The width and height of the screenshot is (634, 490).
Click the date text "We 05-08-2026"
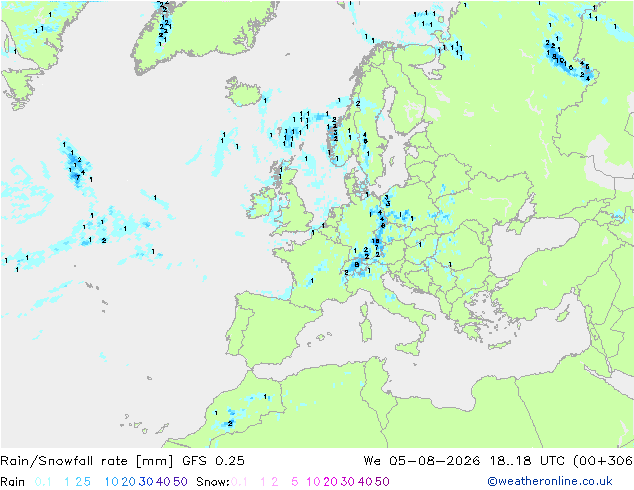pos(422,461)
